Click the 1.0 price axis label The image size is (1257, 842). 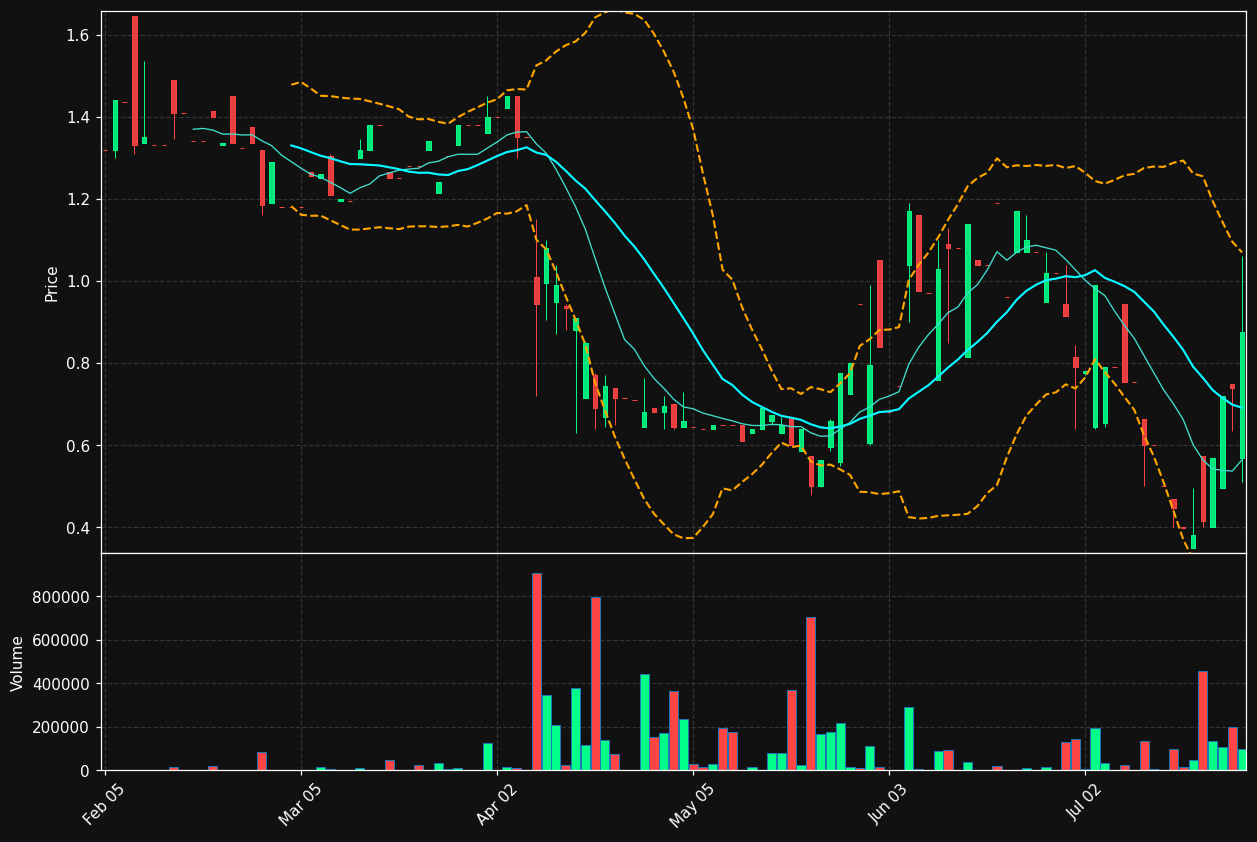click(x=77, y=282)
